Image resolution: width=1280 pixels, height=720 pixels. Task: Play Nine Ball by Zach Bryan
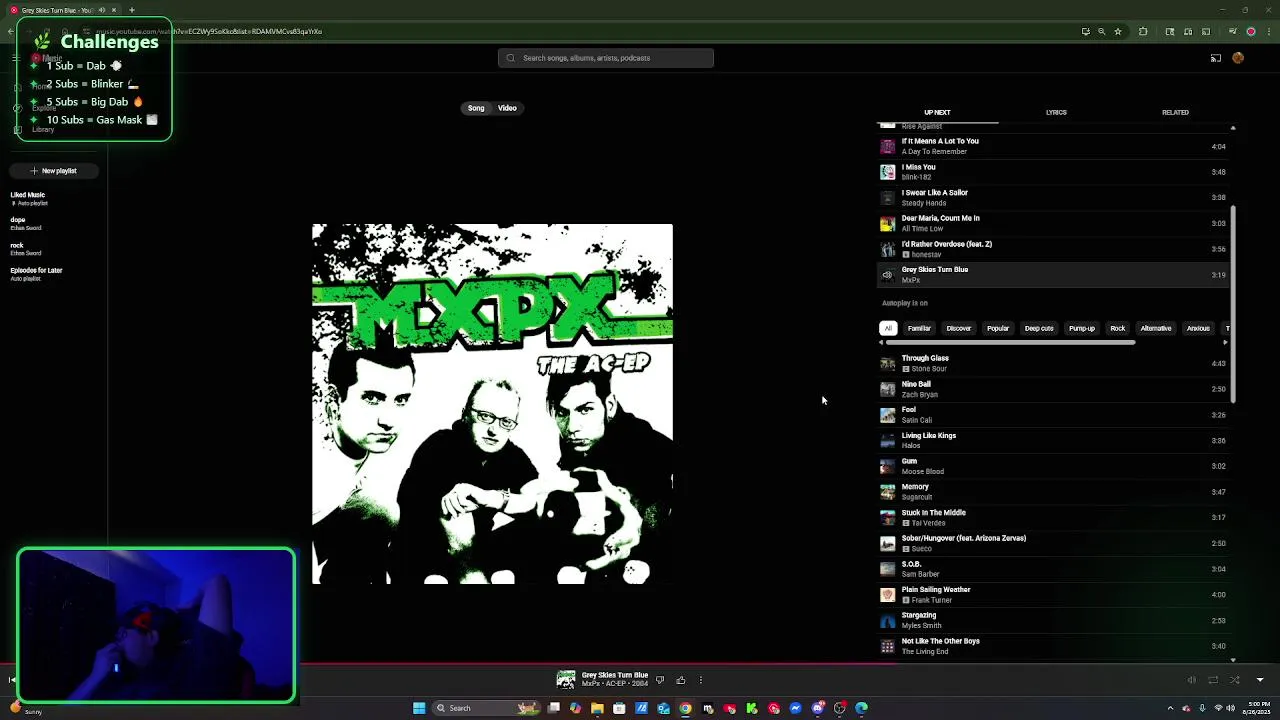(x=1053, y=389)
